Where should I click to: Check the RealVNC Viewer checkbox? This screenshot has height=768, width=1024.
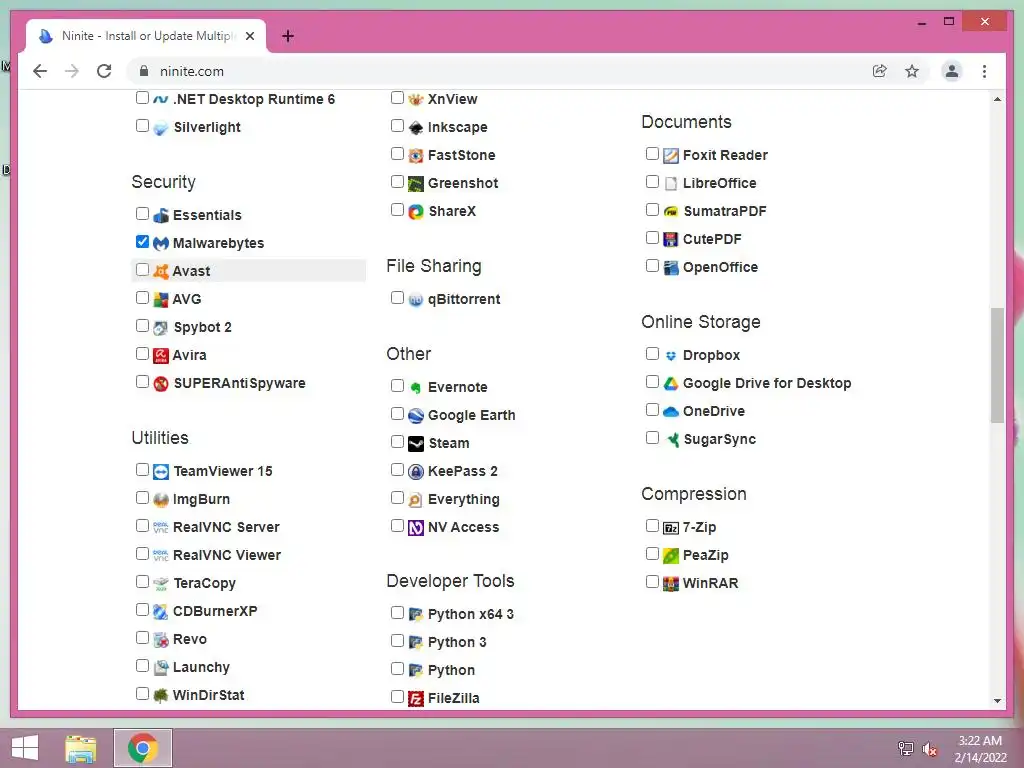(142, 554)
